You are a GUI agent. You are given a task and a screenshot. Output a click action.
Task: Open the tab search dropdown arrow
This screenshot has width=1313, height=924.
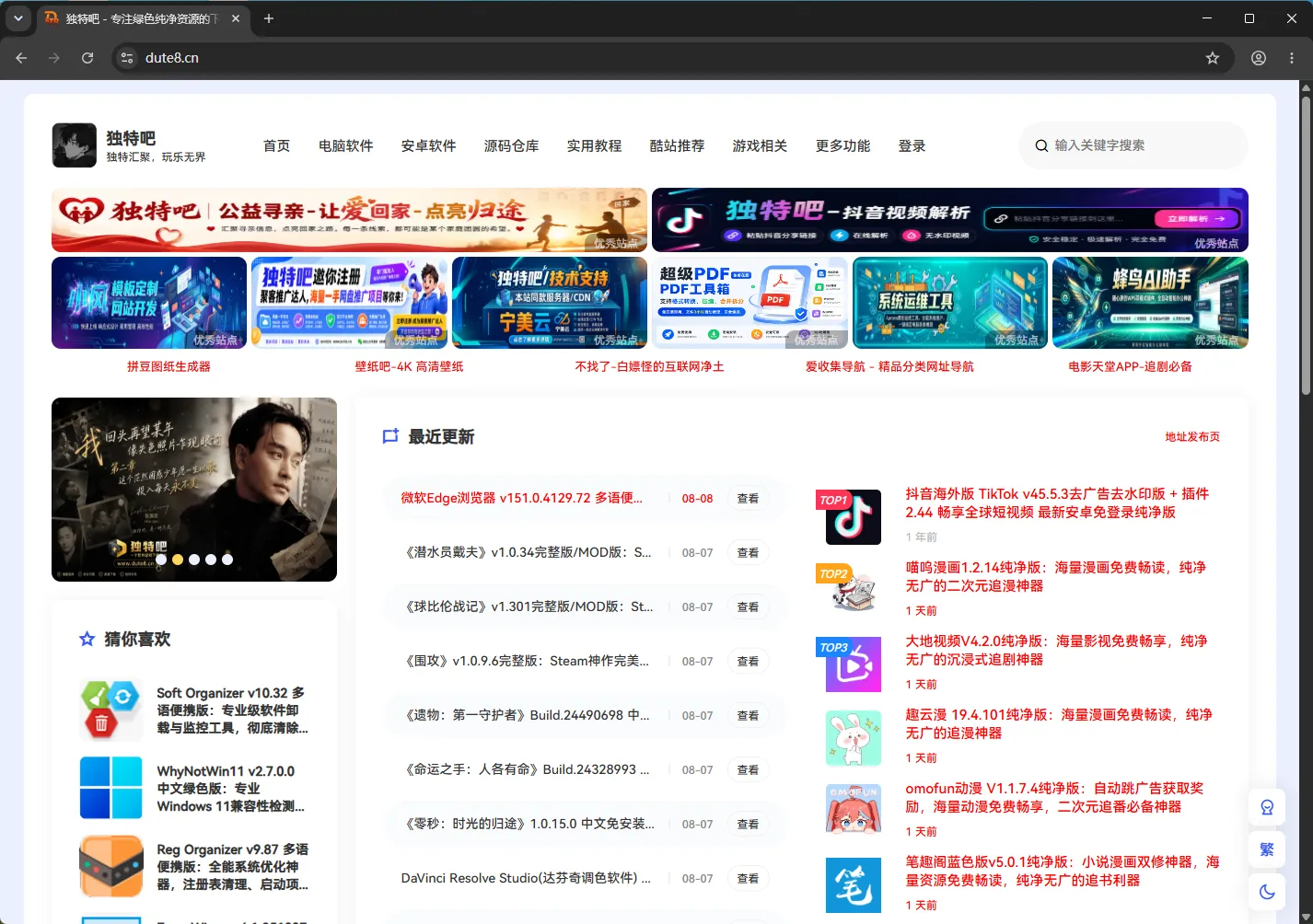click(x=17, y=18)
